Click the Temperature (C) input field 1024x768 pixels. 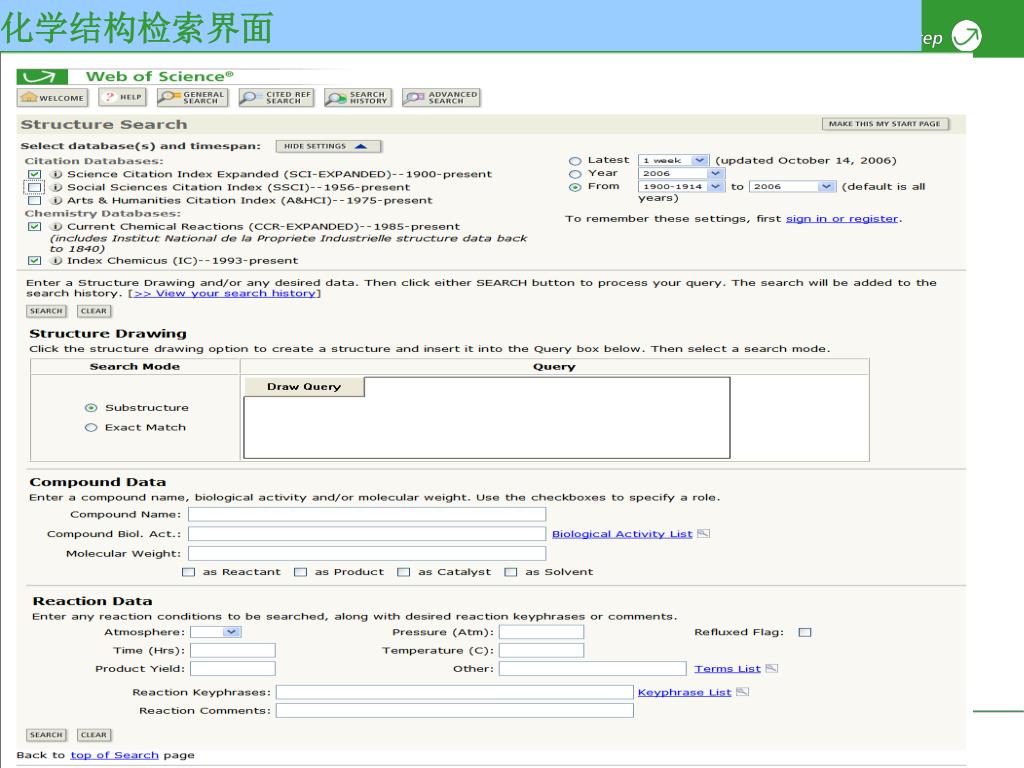[541, 650]
